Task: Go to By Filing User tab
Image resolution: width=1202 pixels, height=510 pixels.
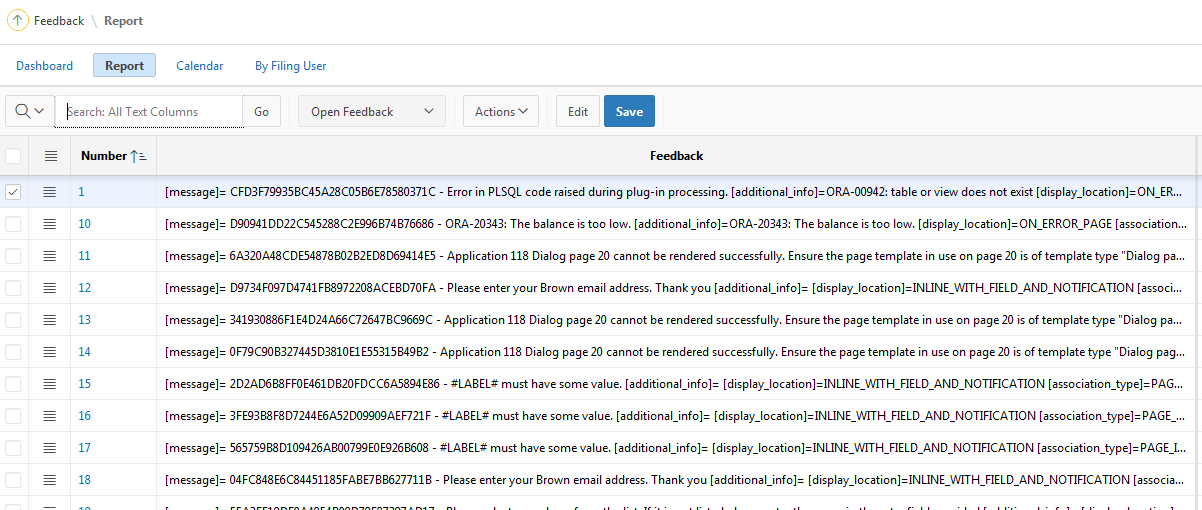Action: pyautogui.click(x=291, y=66)
